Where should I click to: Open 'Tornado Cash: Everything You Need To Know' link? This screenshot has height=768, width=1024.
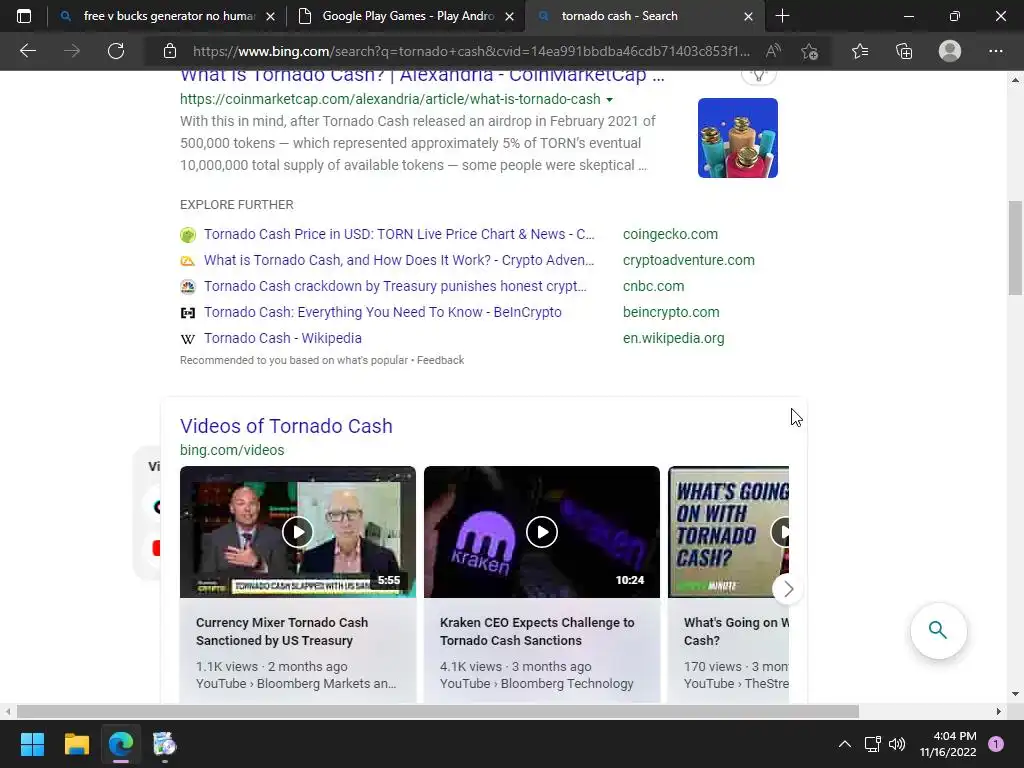(383, 312)
